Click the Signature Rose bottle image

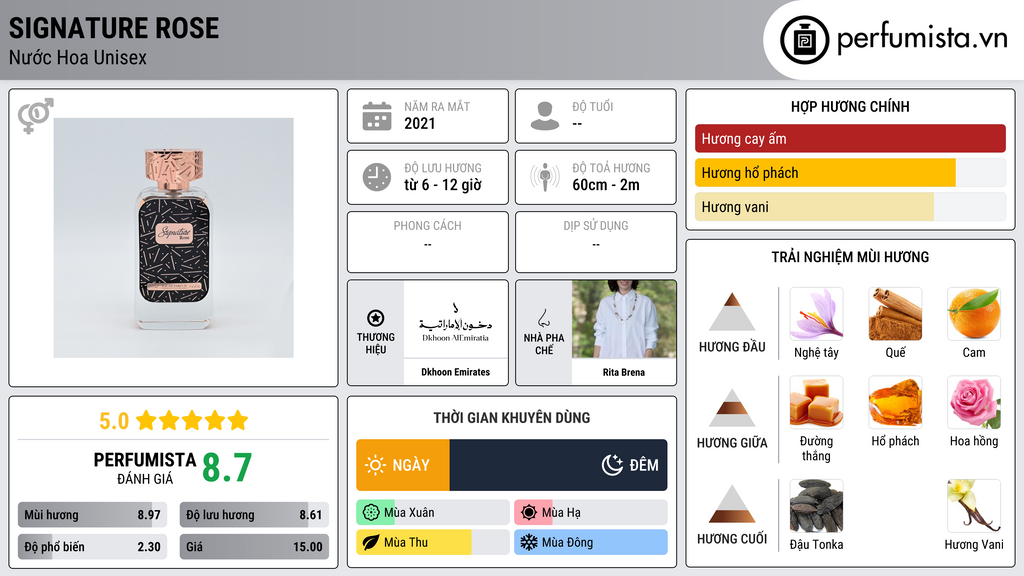coord(174,238)
